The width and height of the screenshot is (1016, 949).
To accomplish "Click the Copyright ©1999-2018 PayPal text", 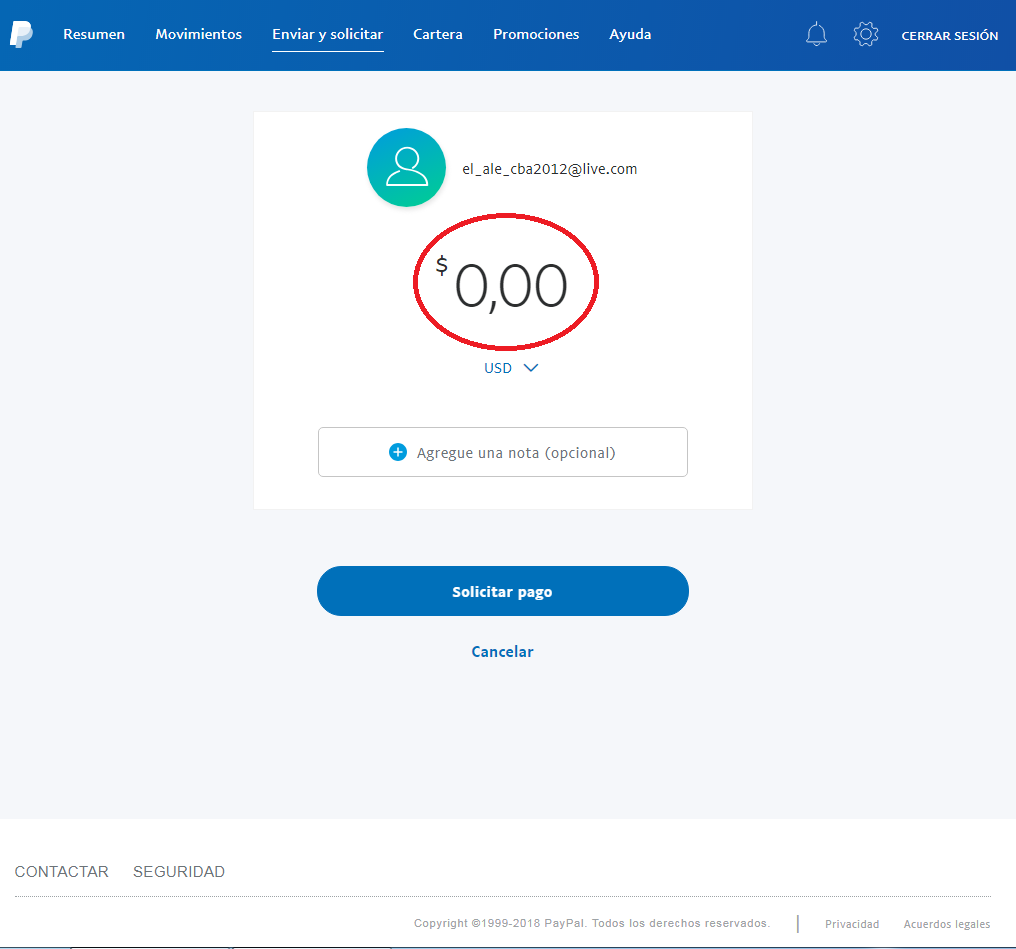I will coord(592,923).
